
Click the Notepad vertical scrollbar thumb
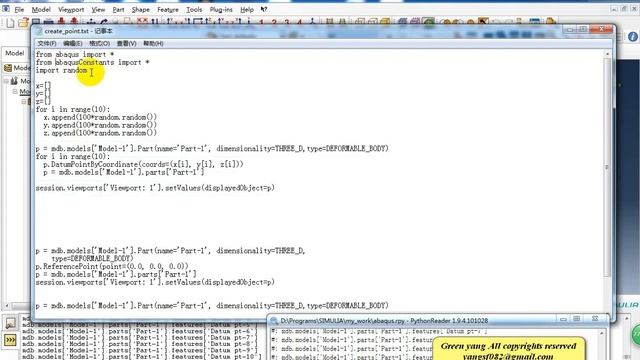[x=607, y=167]
